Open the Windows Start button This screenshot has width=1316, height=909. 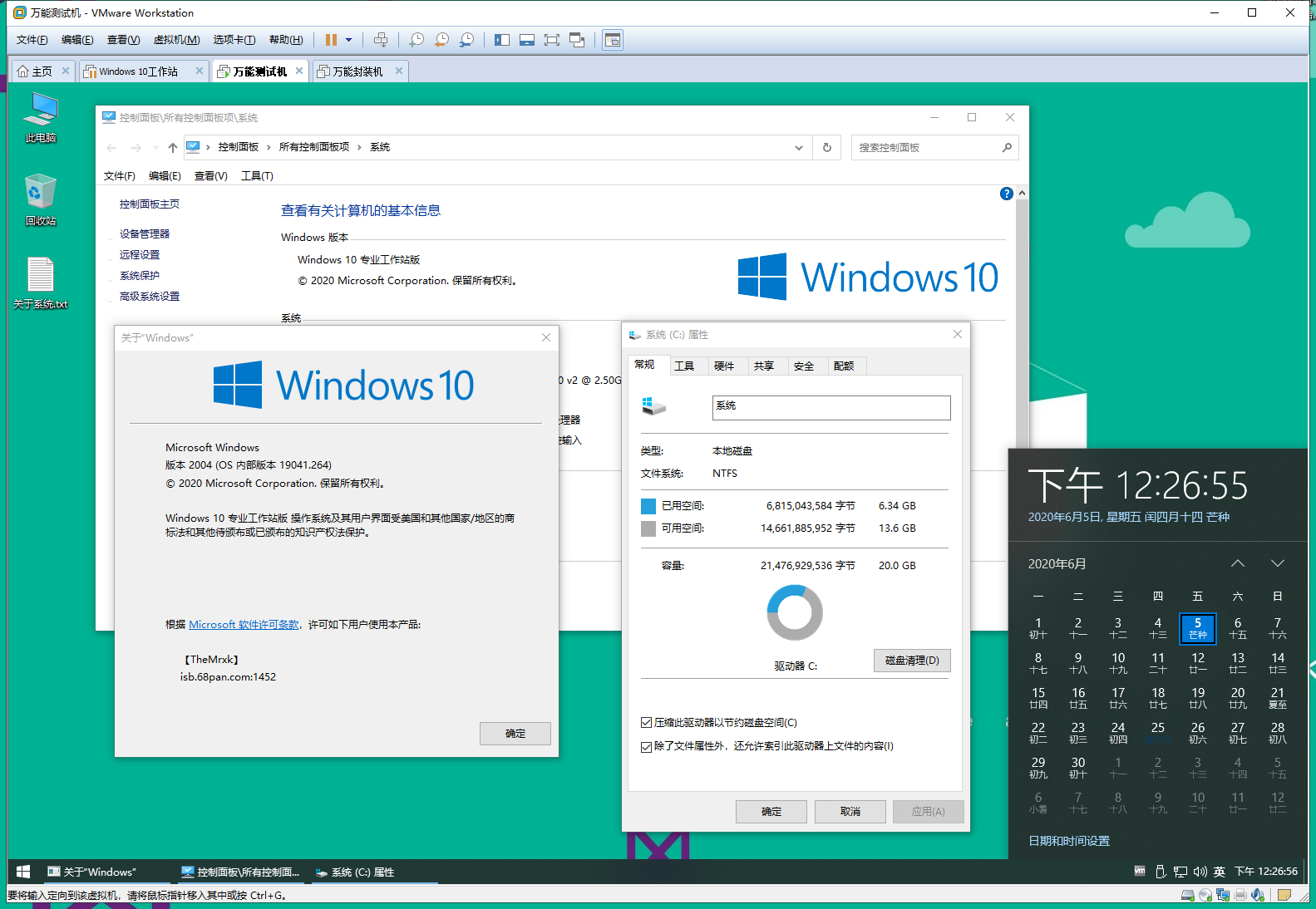click(x=23, y=872)
